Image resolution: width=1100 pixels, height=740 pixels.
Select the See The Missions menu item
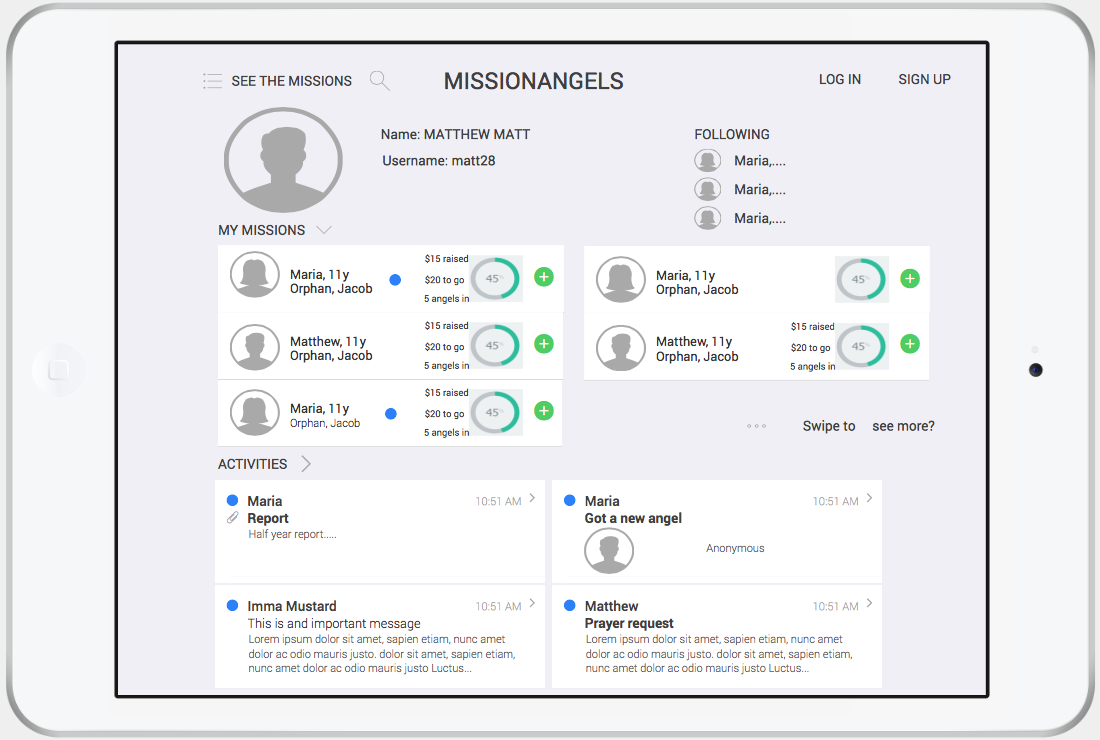291,81
